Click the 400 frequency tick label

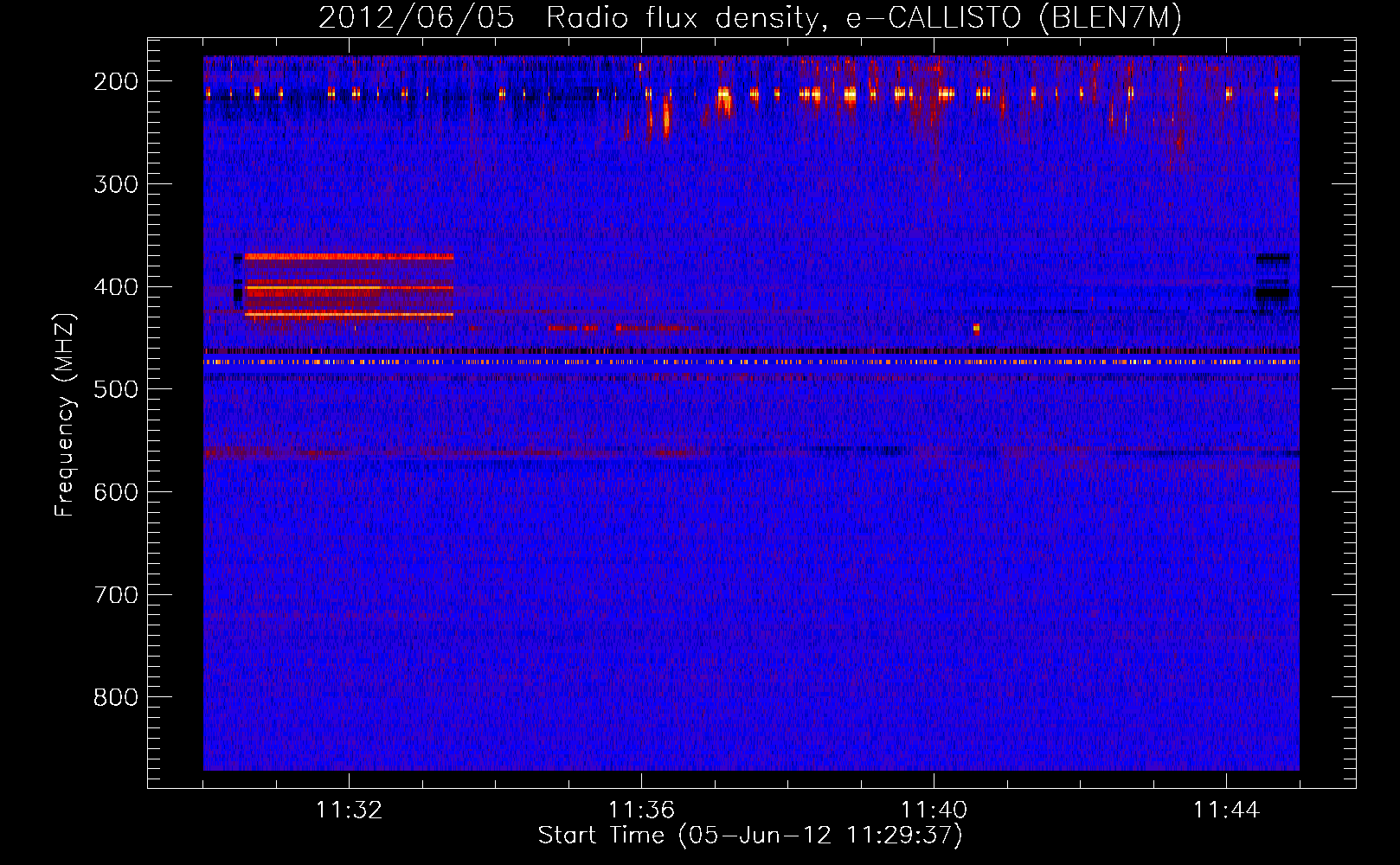[116, 287]
